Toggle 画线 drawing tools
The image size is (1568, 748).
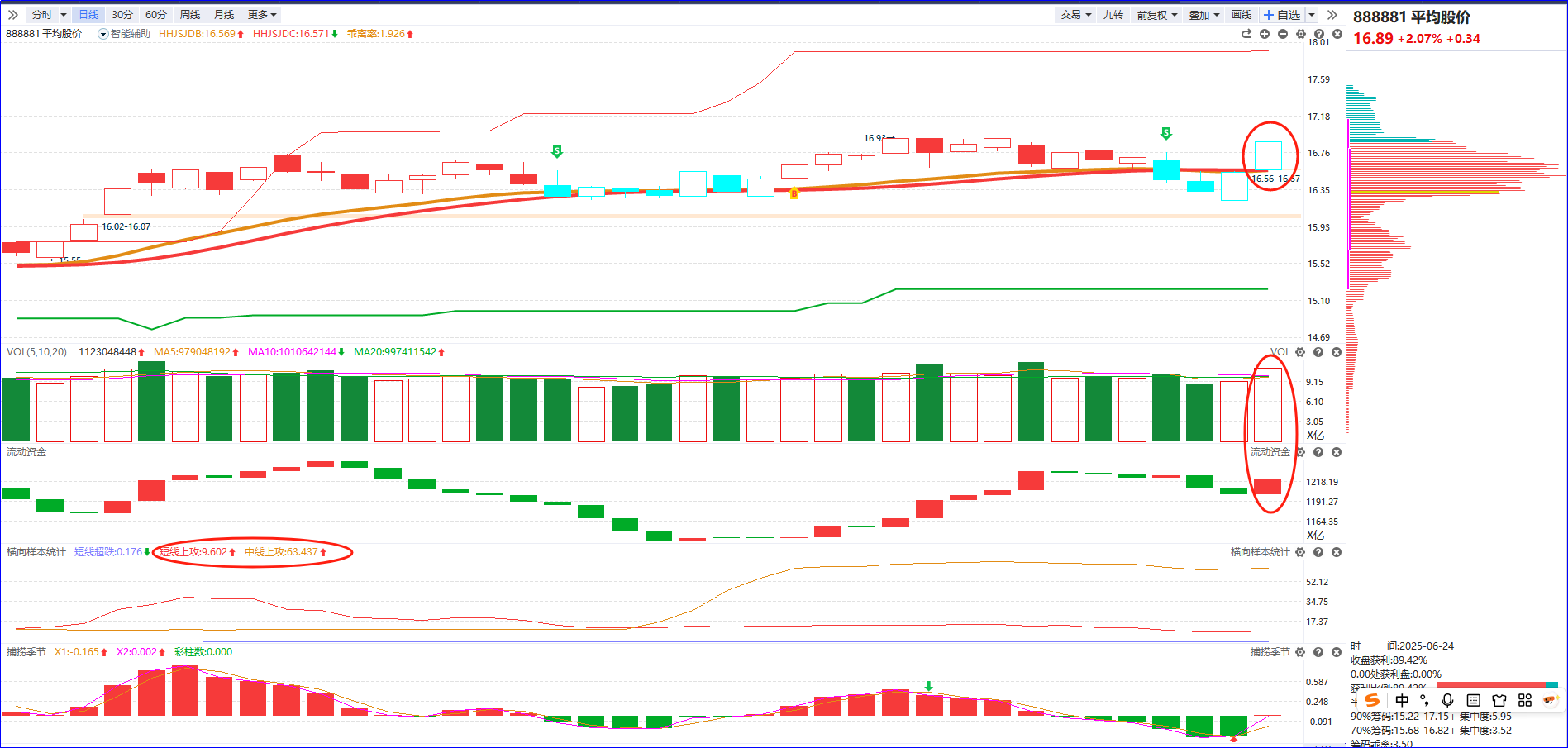[x=1242, y=15]
